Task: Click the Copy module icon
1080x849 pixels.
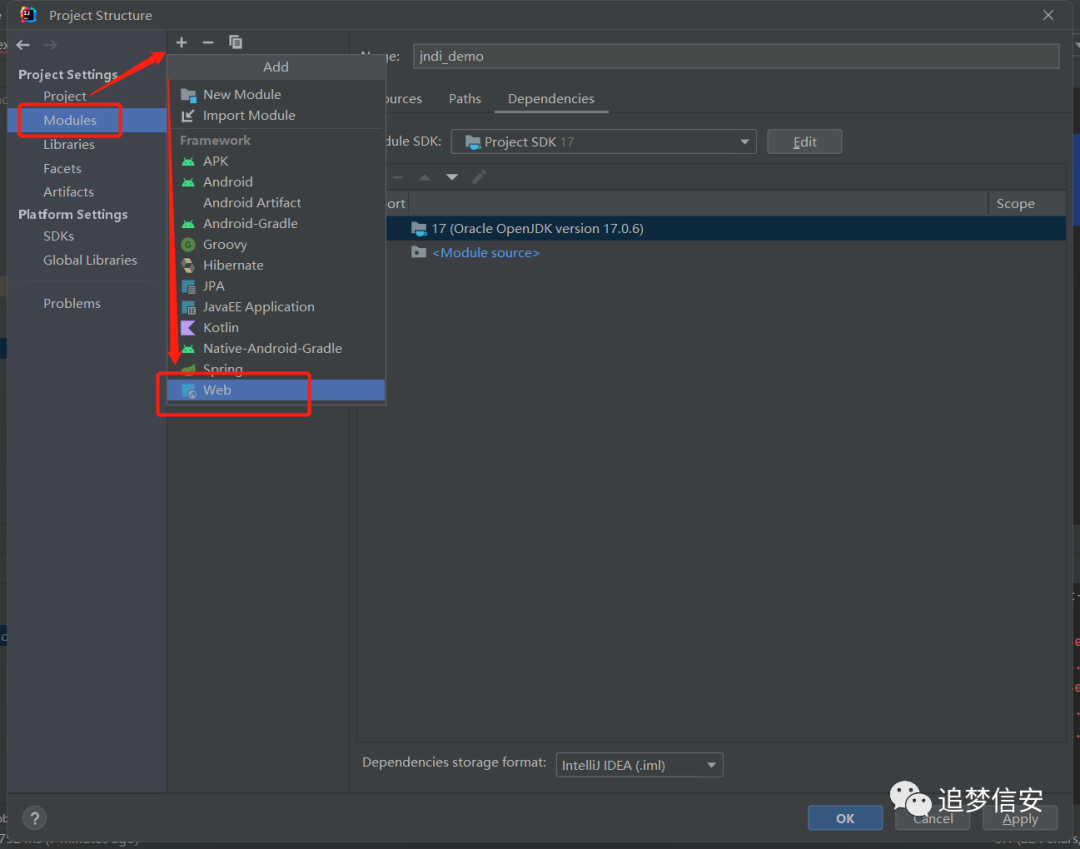Action: [x=236, y=43]
